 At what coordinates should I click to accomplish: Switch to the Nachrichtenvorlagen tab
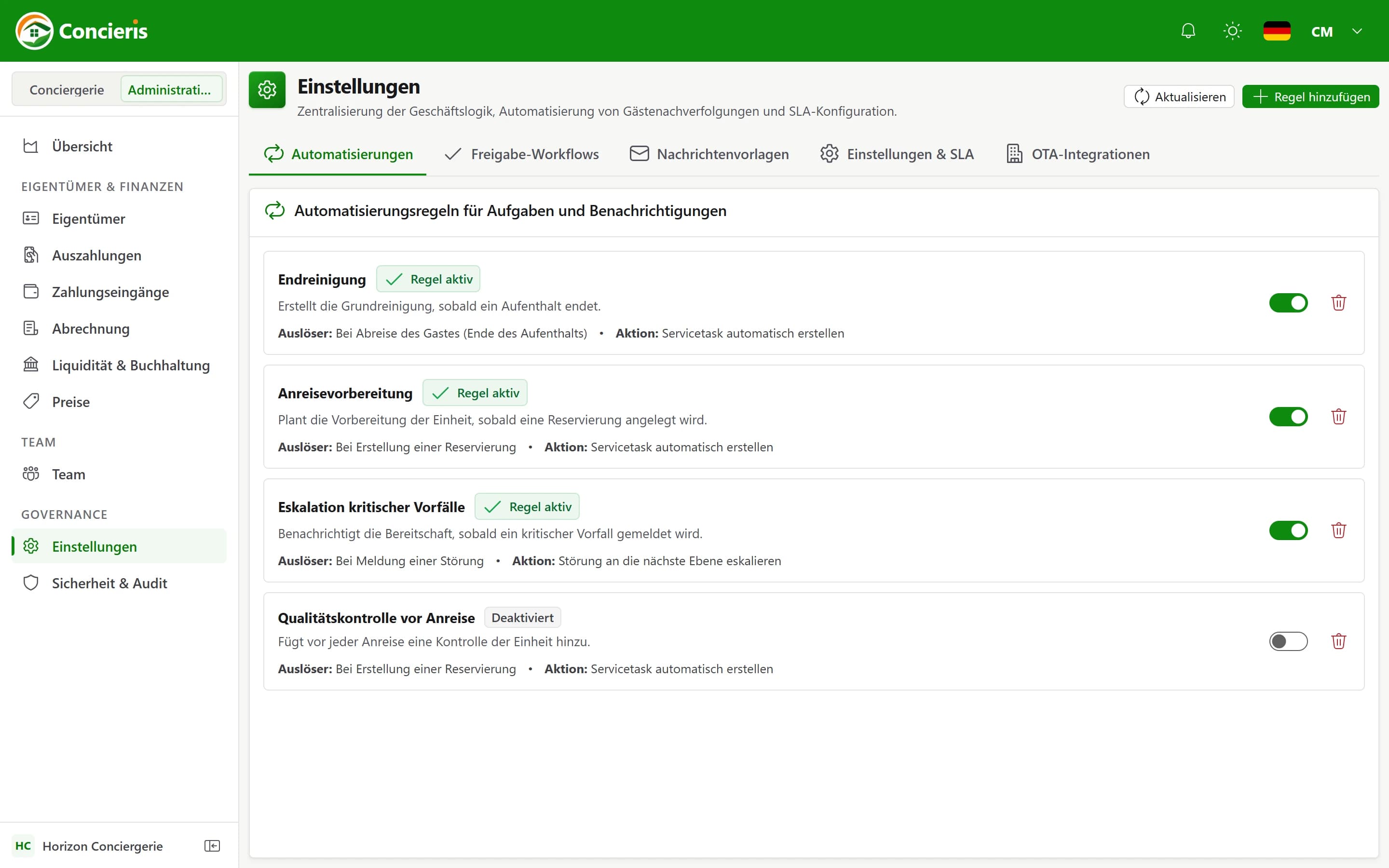coord(709,154)
